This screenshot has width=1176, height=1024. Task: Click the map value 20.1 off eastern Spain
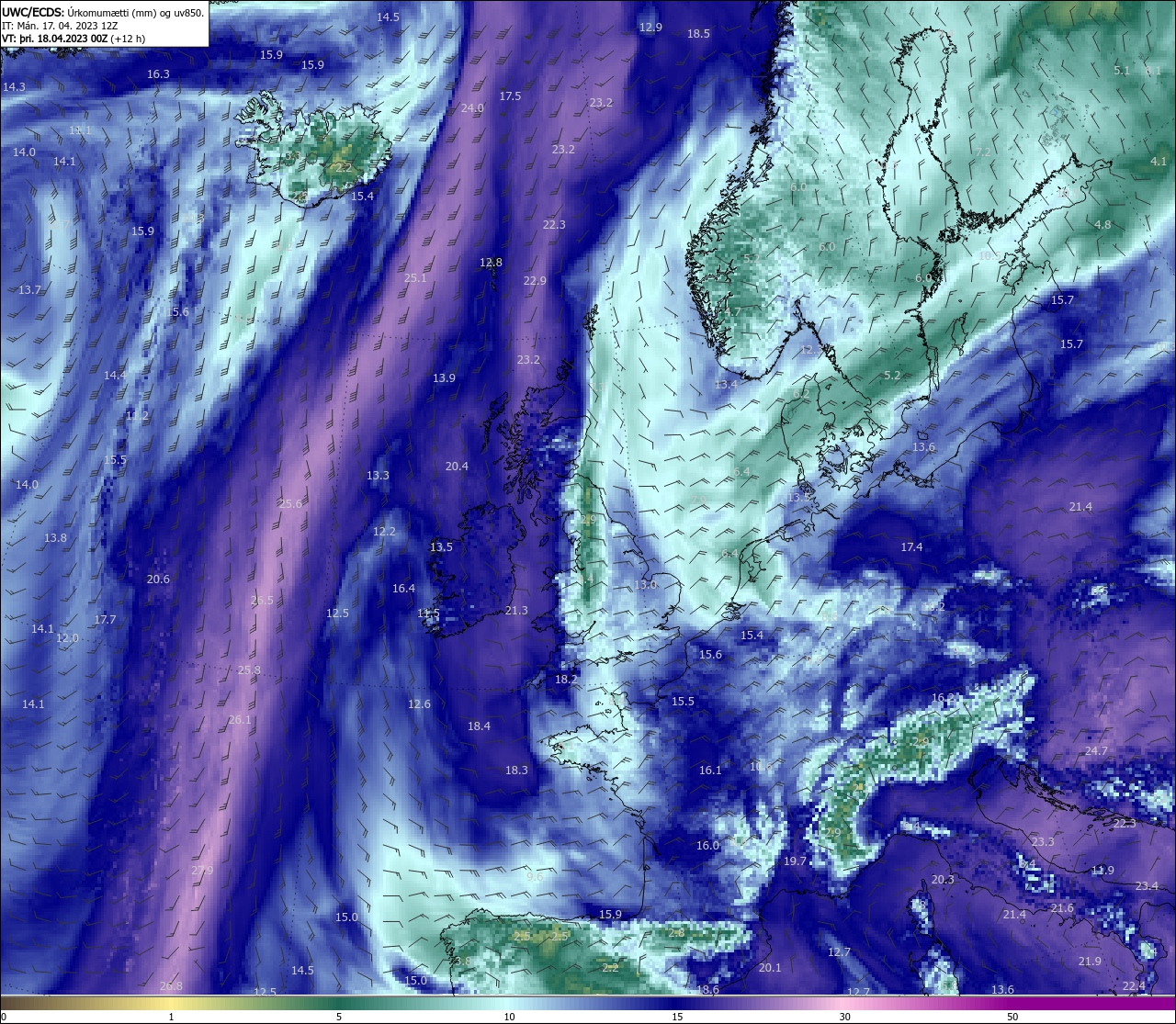(x=770, y=968)
